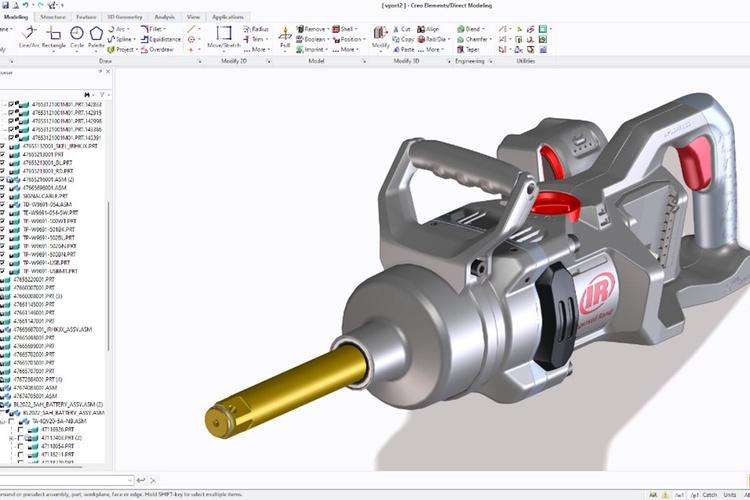The width and height of the screenshot is (750, 500).
Task: Toggle checkbox for 47655121001M01.PRT.142915
Action: [11, 112]
